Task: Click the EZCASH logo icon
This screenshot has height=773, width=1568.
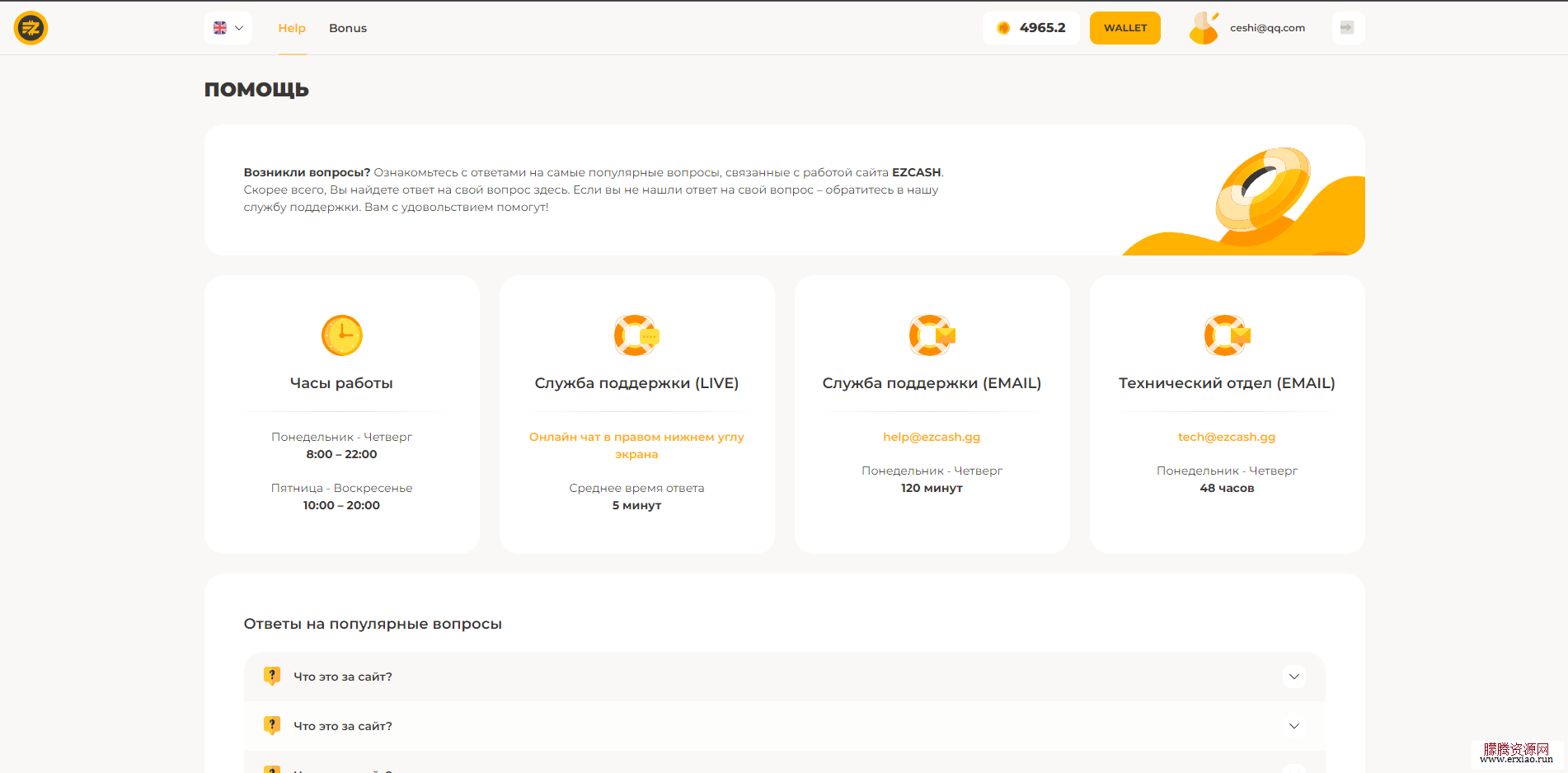Action: [31, 28]
